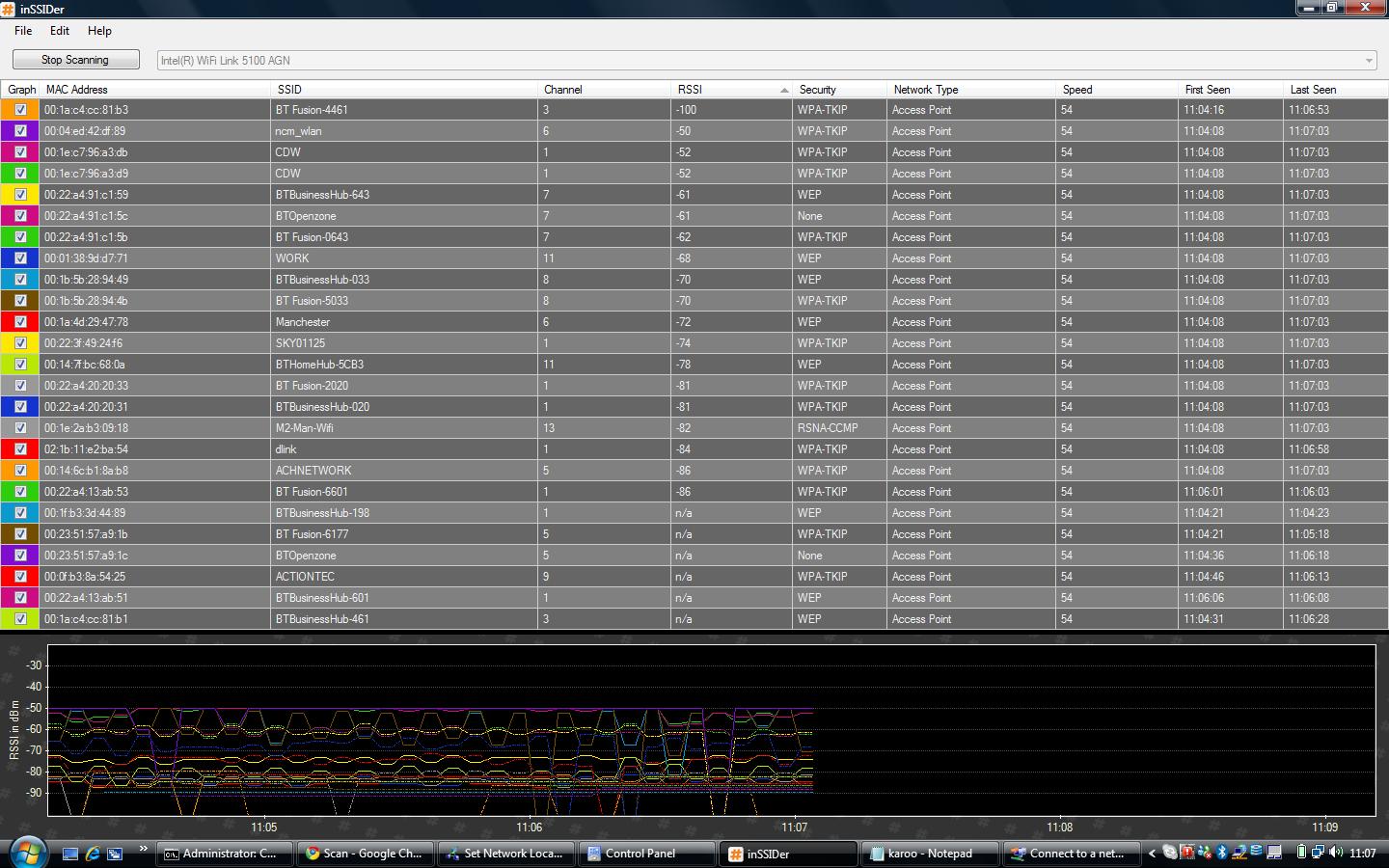Screen dimensions: 1389x868
Task: Click Show Desktop in Quick Launch
Action: point(70,854)
